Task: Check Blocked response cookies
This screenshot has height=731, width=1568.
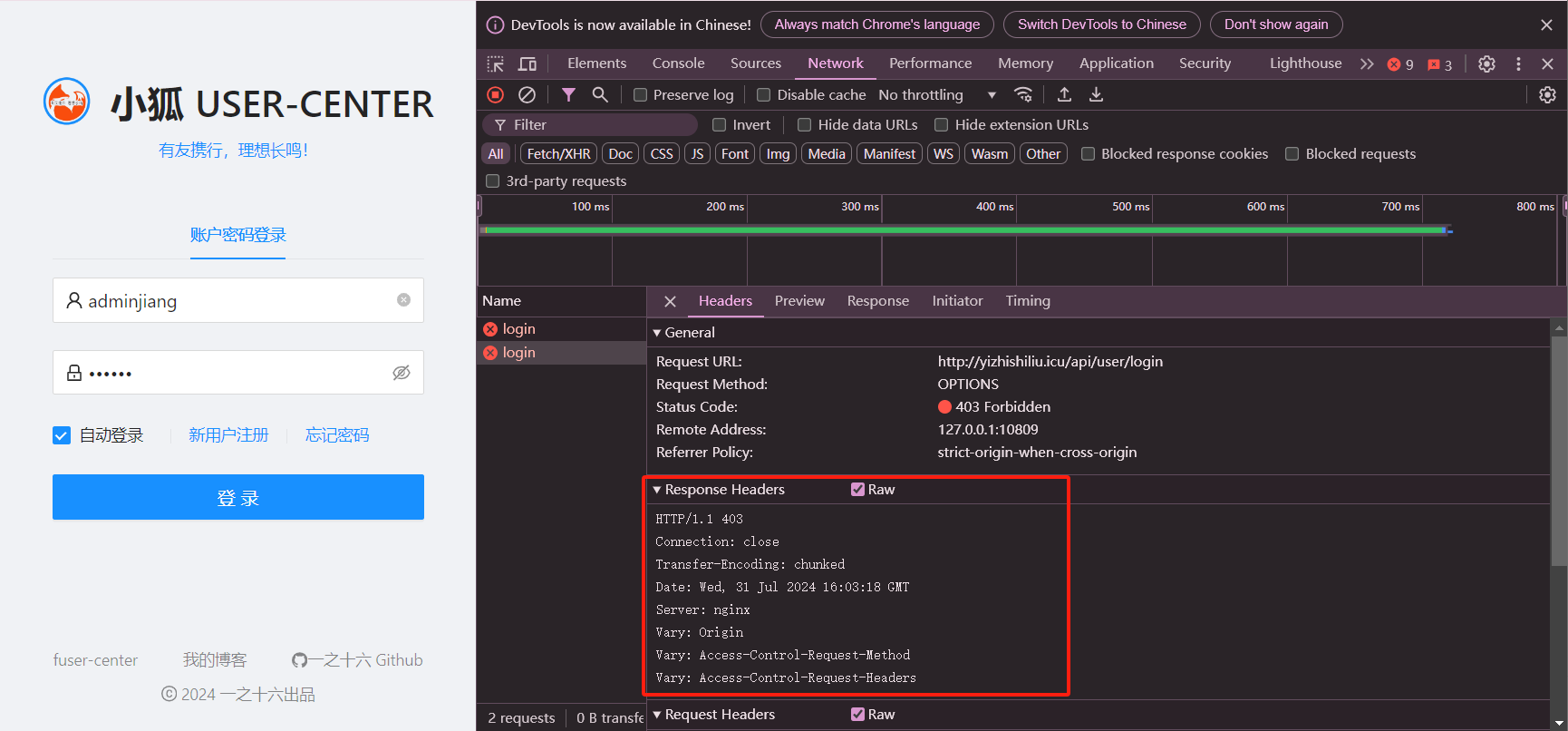Action: click(x=1088, y=154)
